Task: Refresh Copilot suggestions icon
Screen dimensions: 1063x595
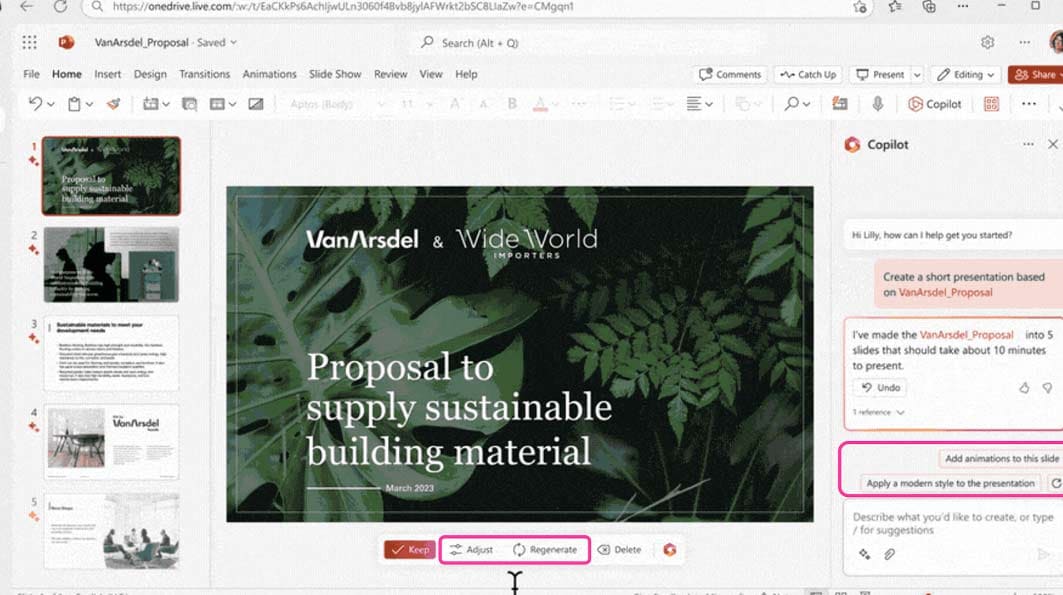Action: point(1056,483)
